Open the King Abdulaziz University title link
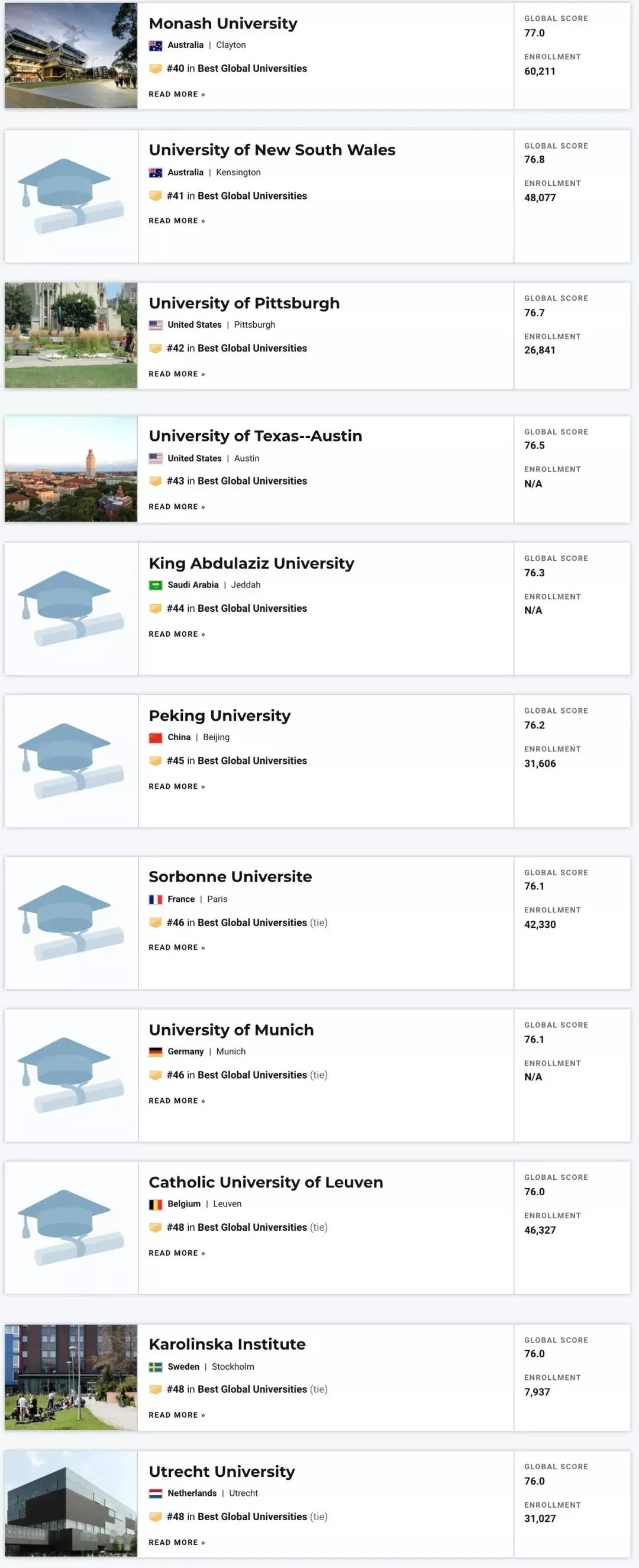This screenshot has width=639, height=1568. pyautogui.click(x=251, y=564)
